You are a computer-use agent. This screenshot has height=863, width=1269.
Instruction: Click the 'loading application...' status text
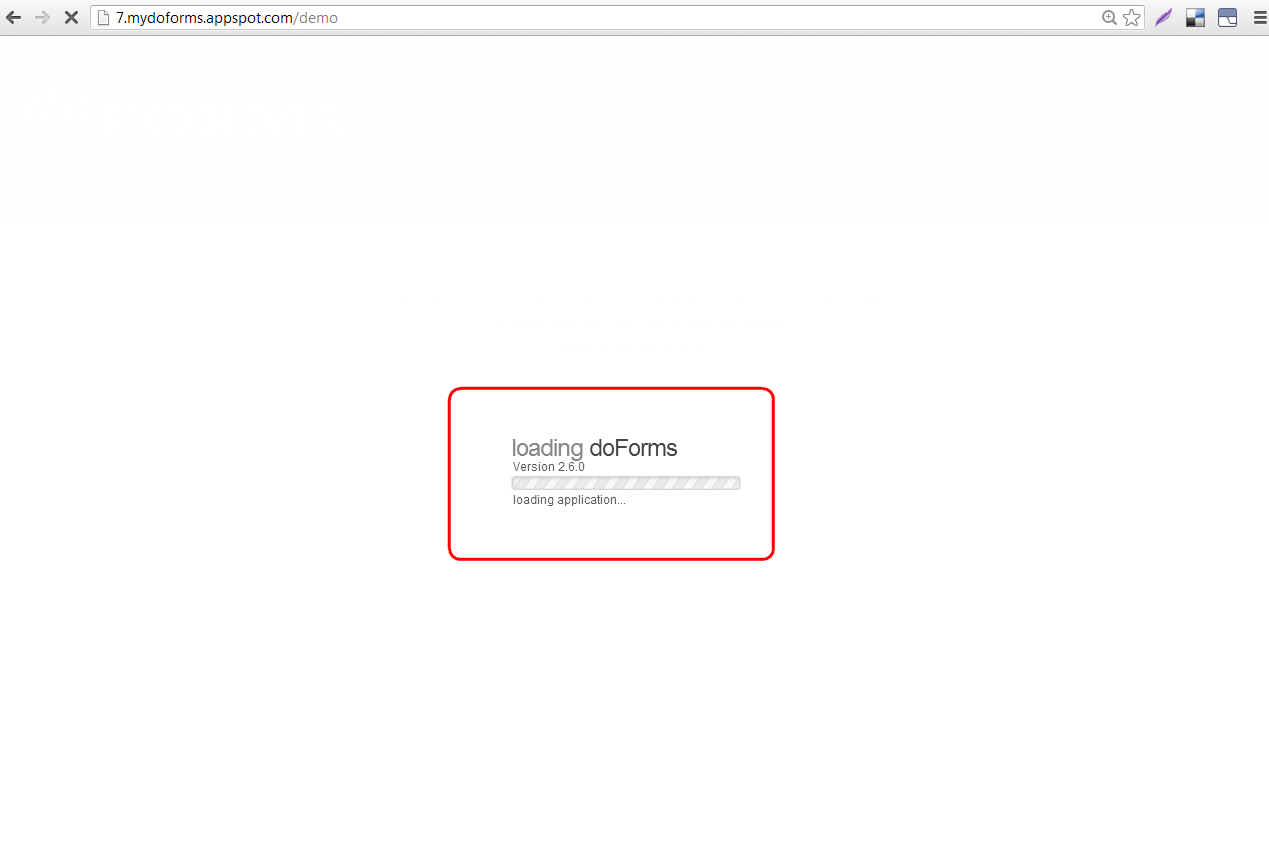(x=569, y=500)
